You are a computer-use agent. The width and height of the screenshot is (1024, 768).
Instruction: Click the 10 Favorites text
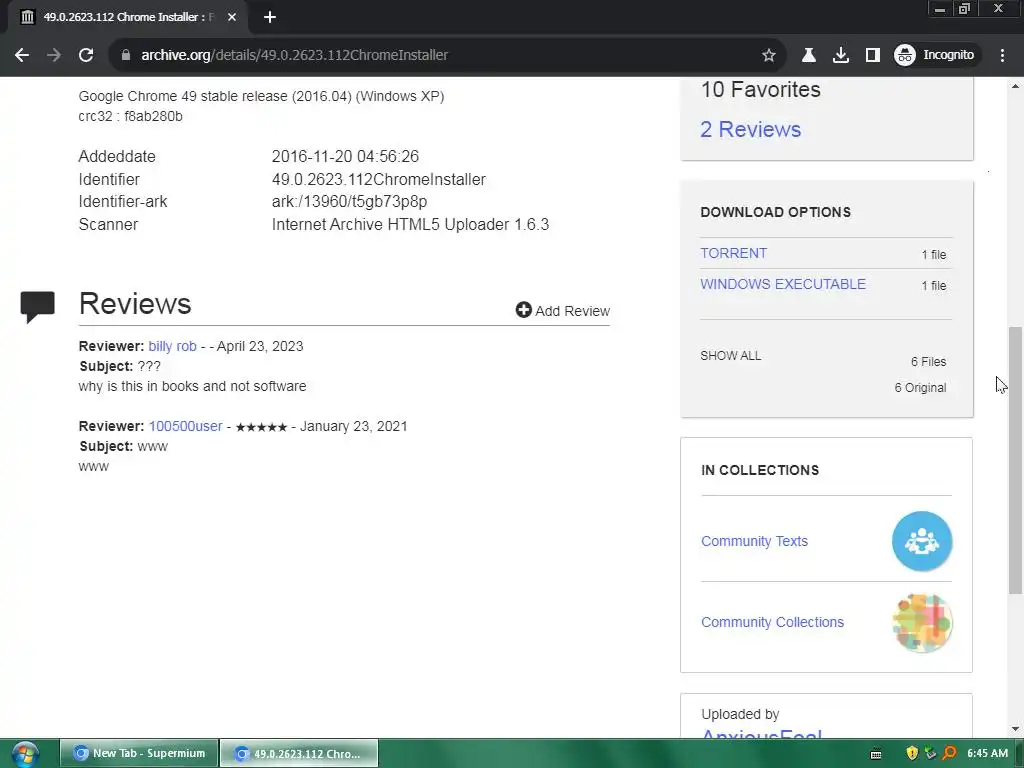pyautogui.click(x=760, y=89)
